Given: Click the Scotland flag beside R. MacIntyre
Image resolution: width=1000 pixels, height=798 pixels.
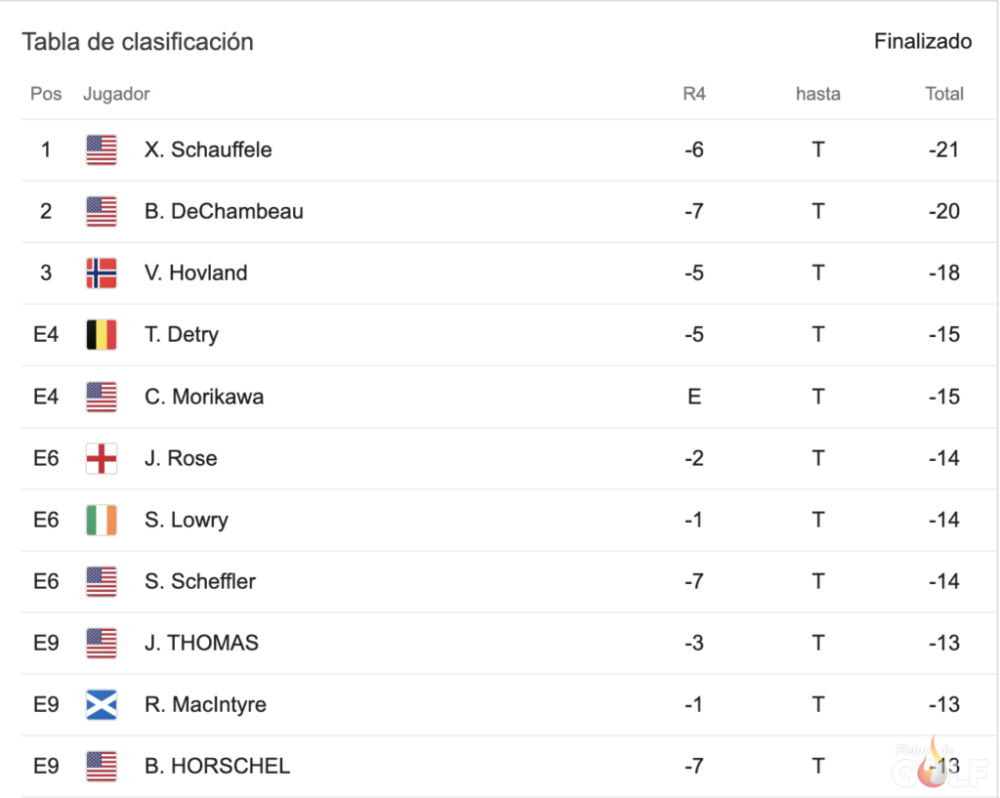Looking at the screenshot, I should click(101, 705).
